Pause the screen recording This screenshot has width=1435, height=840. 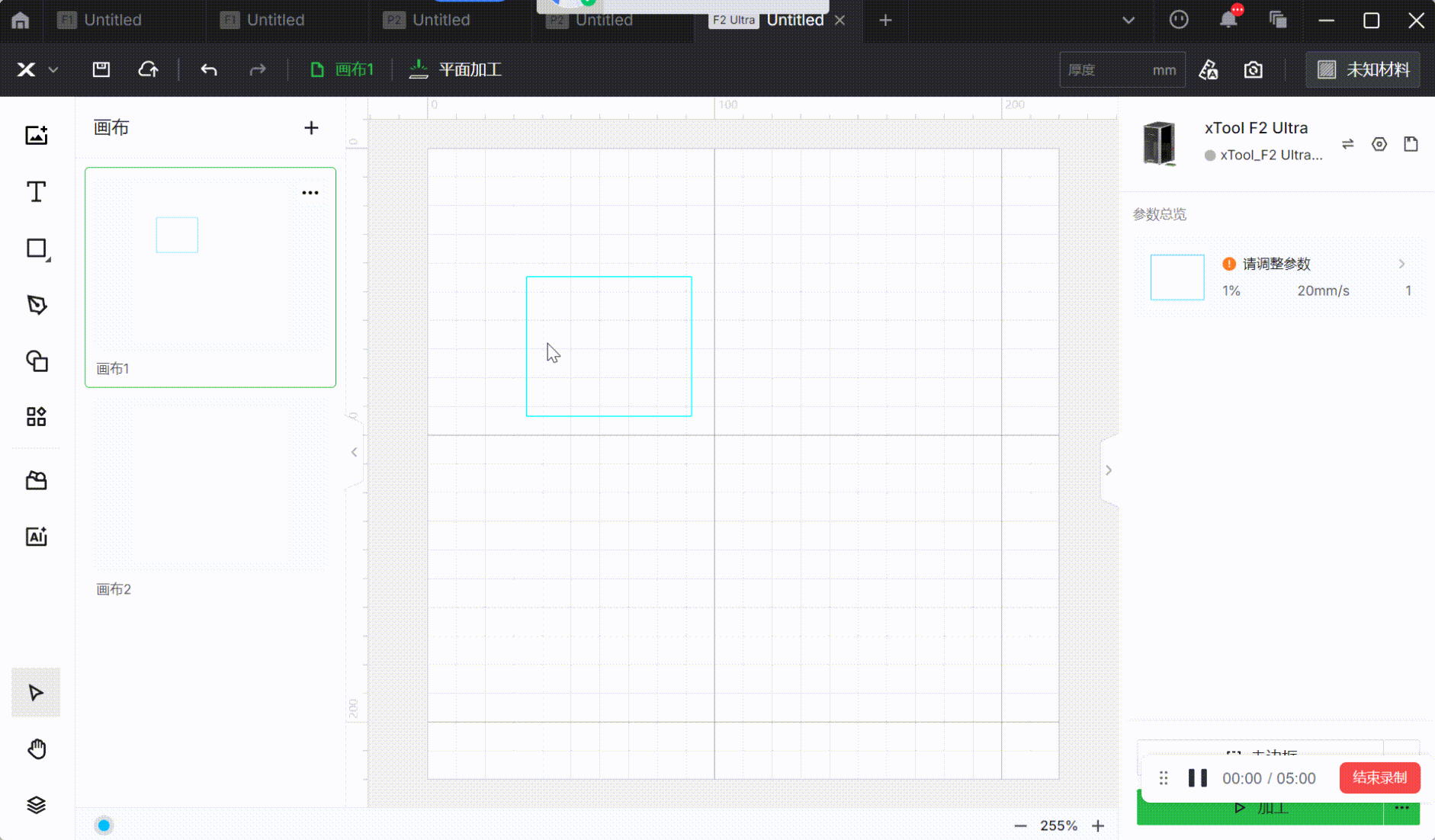click(x=1197, y=778)
